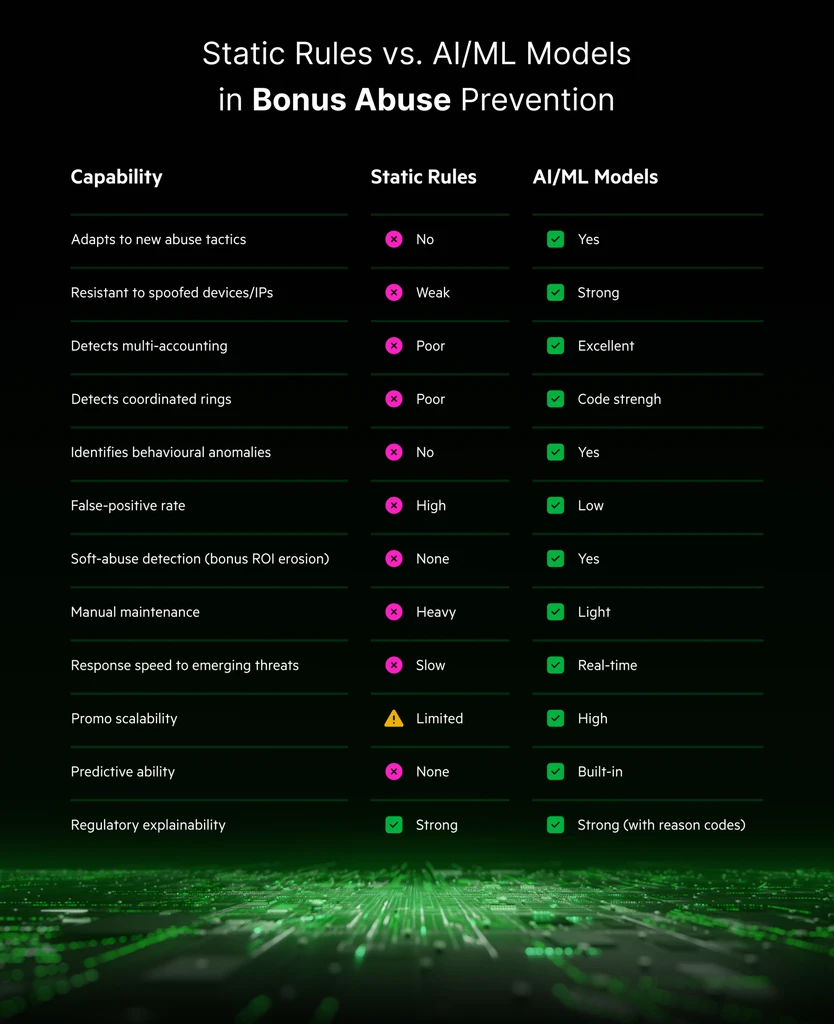Viewport: 834px width, 1024px height.
Task: Click the pink X icon next to 'Slow'
Action: pos(394,665)
